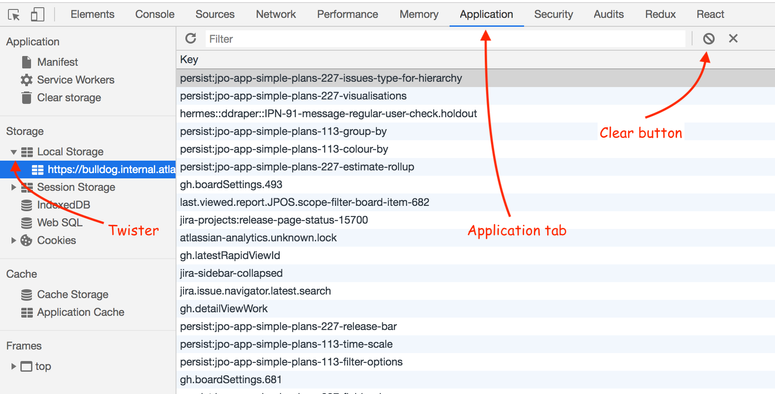This screenshot has height=394, width=775.
Task: Select the gh.boardSettings.493 key row
Action: point(475,184)
